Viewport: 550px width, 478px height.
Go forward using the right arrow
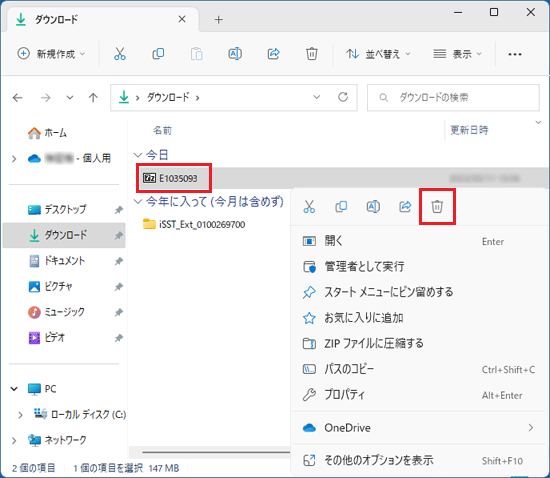(46, 97)
